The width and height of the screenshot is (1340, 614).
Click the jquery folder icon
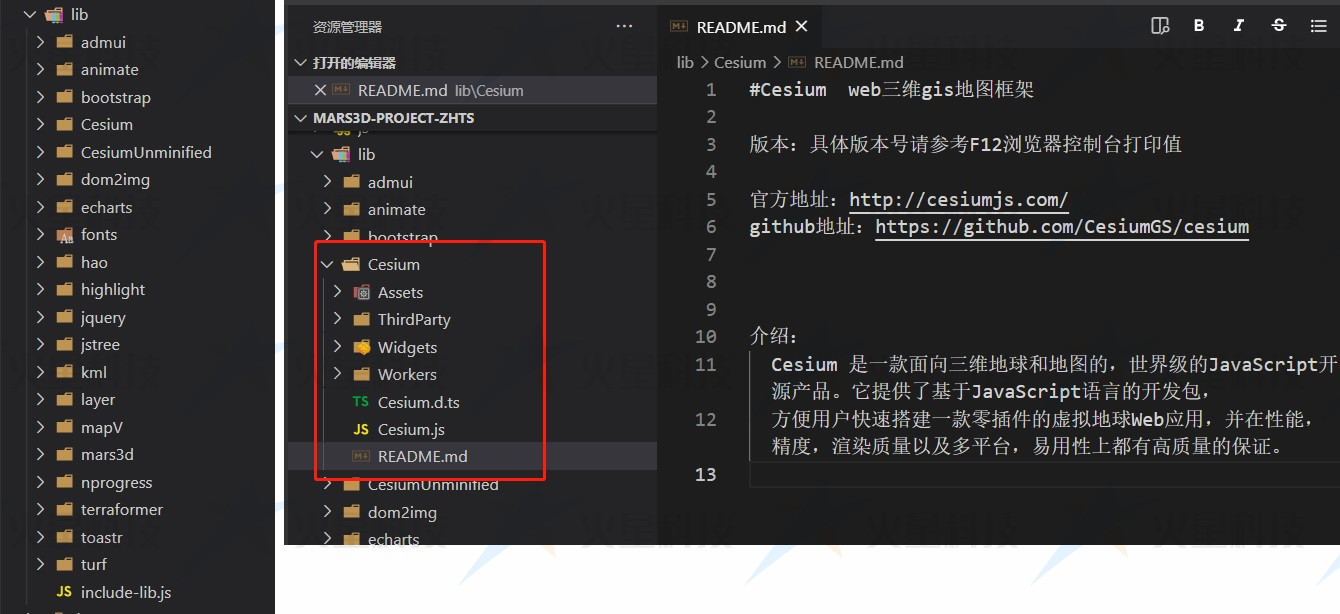[x=65, y=317]
